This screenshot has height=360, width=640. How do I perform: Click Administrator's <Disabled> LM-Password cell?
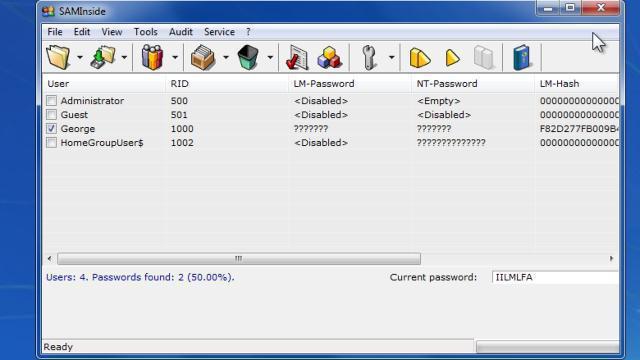coord(321,101)
